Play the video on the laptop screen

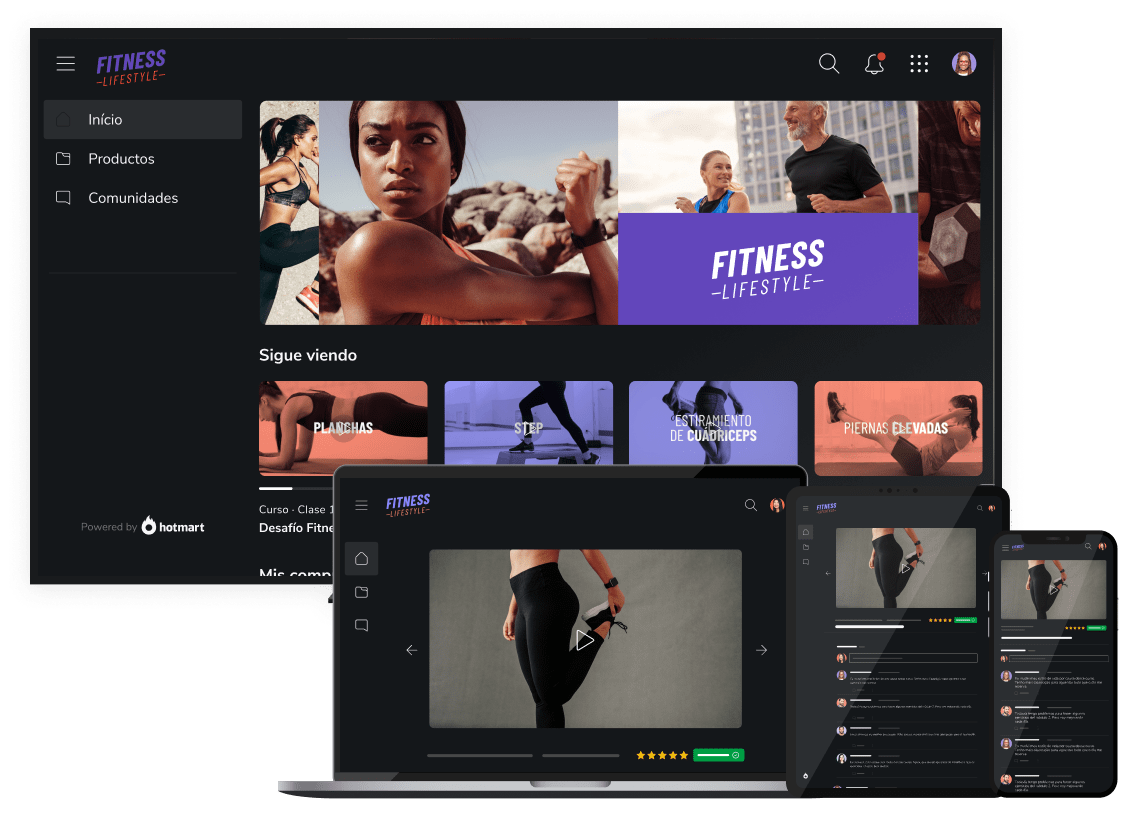(x=585, y=640)
